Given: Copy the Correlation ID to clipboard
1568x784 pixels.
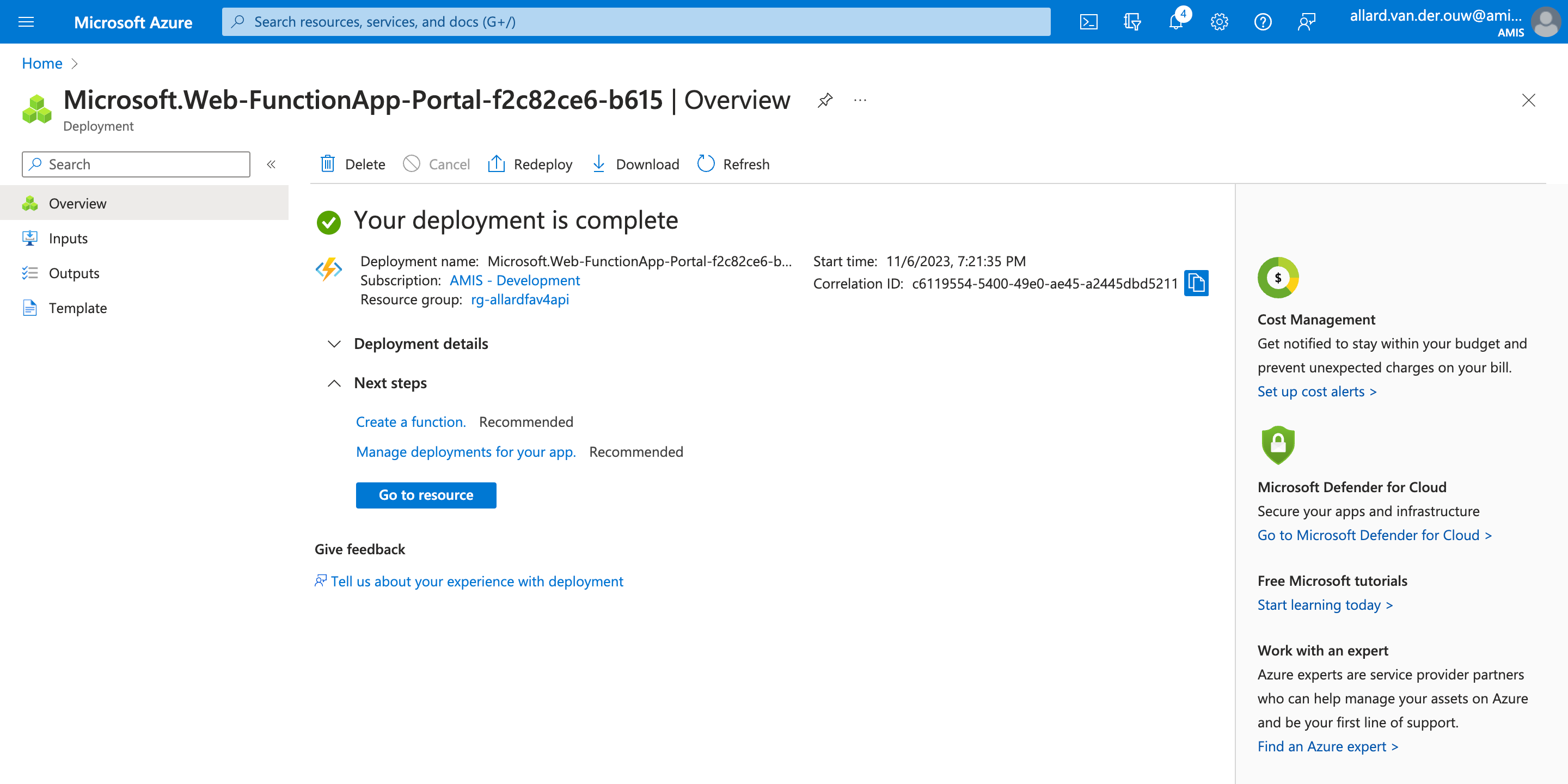Looking at the screenshot, I should pyautogui.click(x=1196, y=283).
